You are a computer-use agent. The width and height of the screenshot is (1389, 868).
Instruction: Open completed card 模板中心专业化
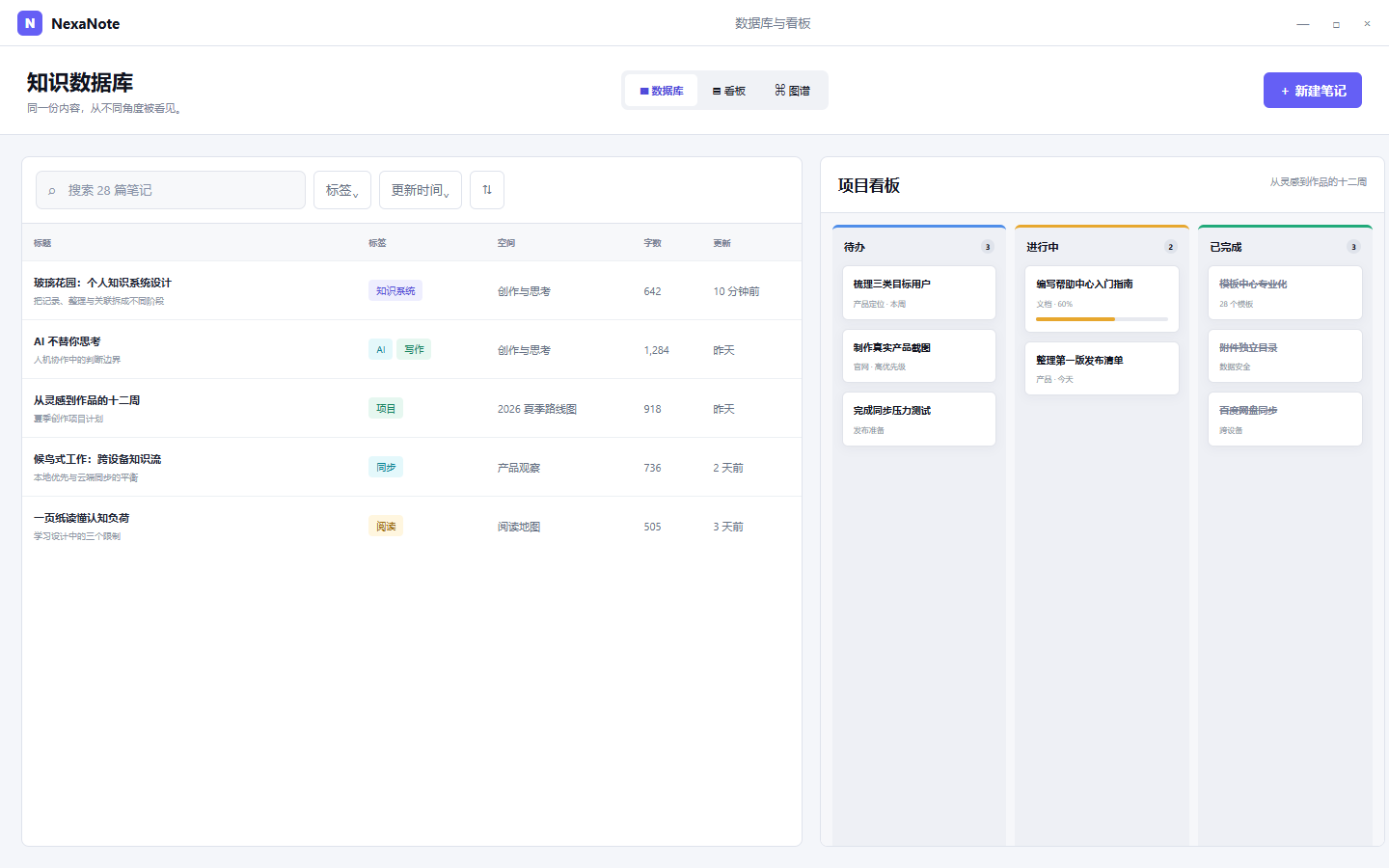[x=1285, y=292]
